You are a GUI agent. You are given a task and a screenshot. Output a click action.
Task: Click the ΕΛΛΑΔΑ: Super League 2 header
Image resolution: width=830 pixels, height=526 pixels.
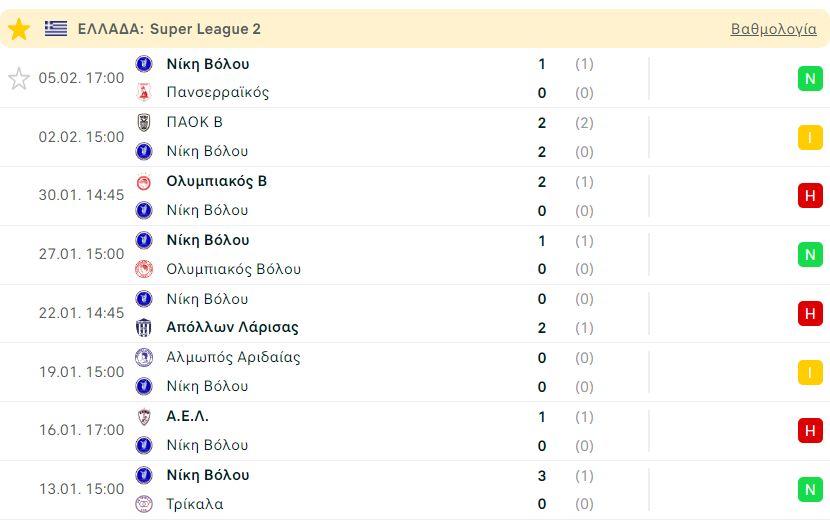click(169, 29)
